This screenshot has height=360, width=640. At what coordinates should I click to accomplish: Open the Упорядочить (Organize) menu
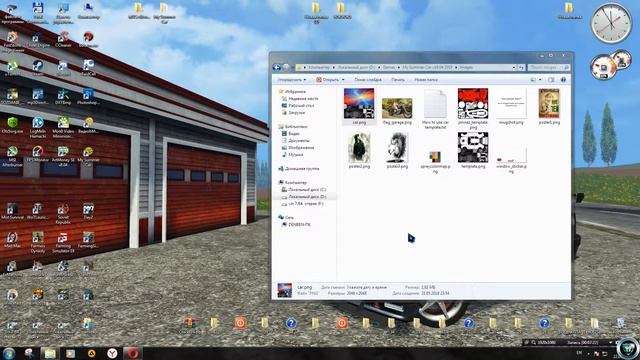click(291, 80)
